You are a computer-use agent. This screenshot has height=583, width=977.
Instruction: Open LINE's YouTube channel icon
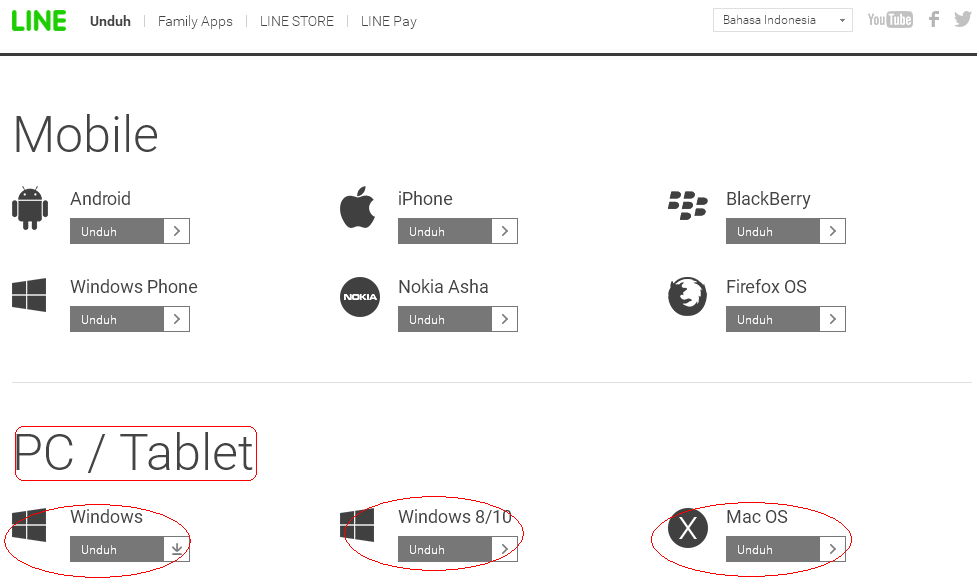click(x=889, y=19)
